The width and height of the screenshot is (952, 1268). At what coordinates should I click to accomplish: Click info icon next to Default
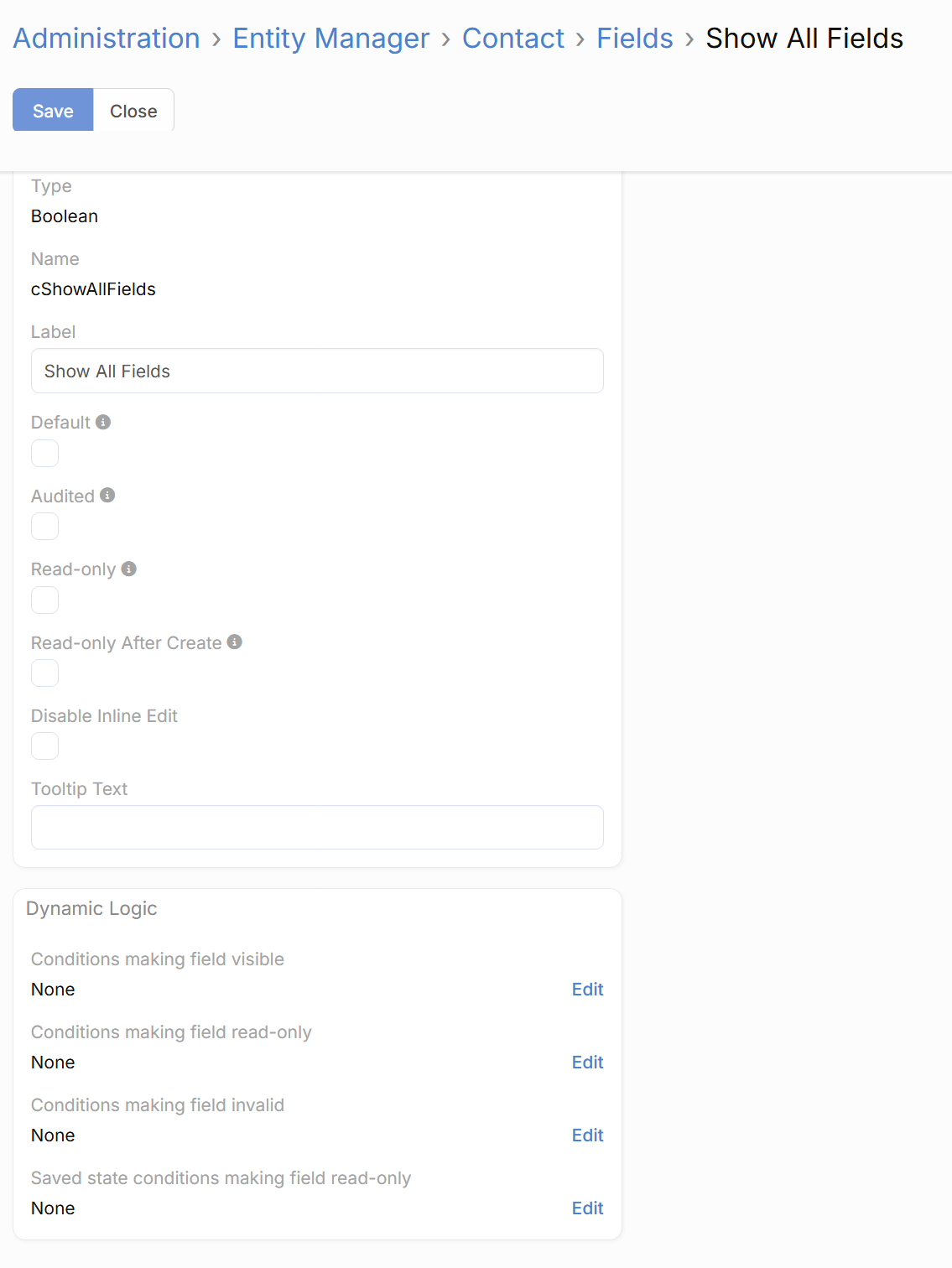click(103, 422)
